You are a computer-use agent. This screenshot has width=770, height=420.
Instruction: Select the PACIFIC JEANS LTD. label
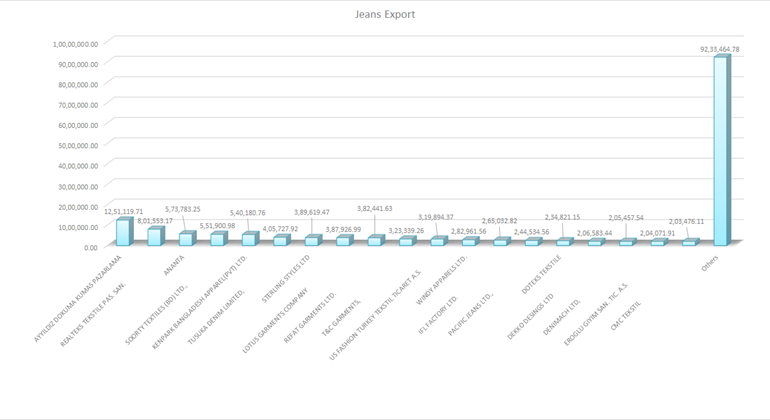[x=470, y=314]
